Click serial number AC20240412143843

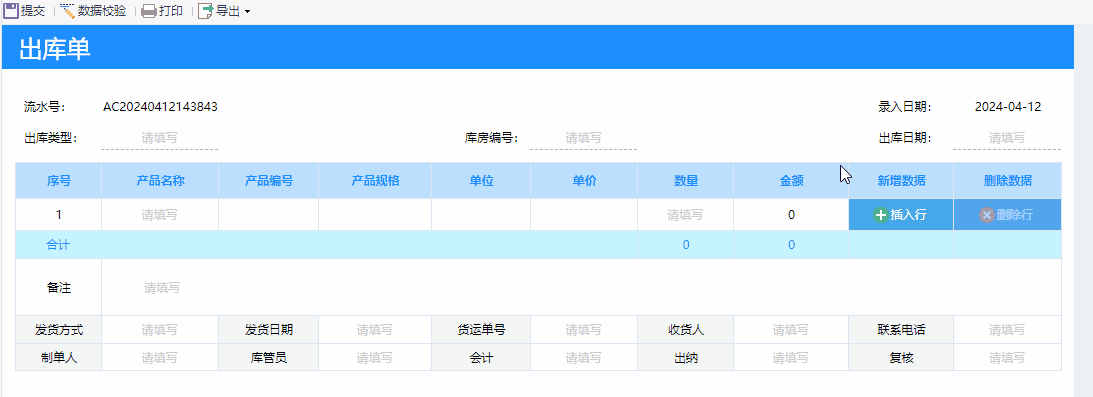pos(160,107)
